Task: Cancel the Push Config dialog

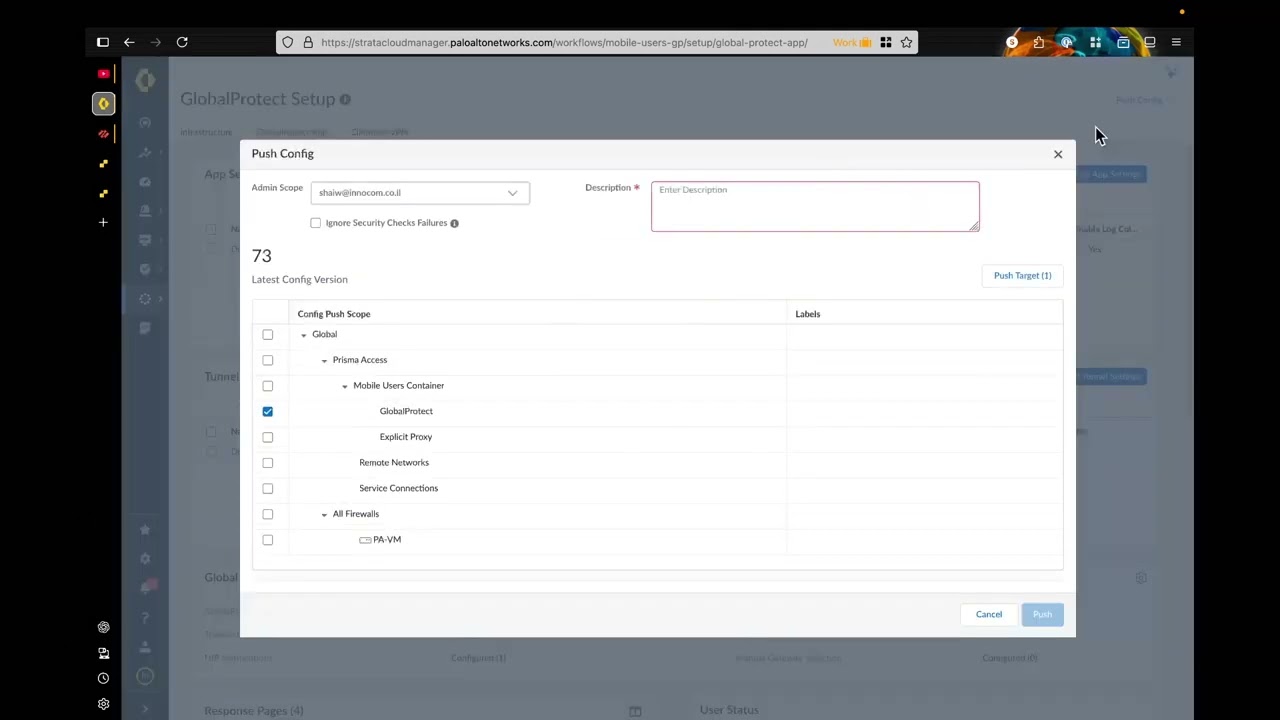Action: 989,614
